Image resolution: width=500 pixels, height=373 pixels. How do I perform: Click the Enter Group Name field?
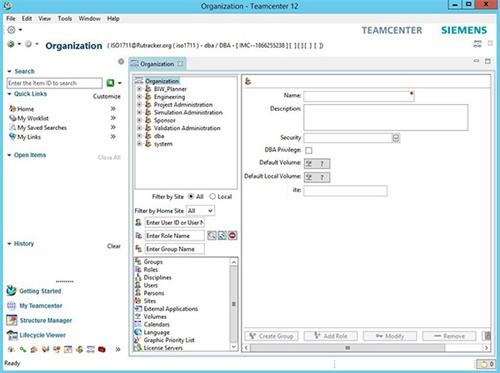[175, 249]
